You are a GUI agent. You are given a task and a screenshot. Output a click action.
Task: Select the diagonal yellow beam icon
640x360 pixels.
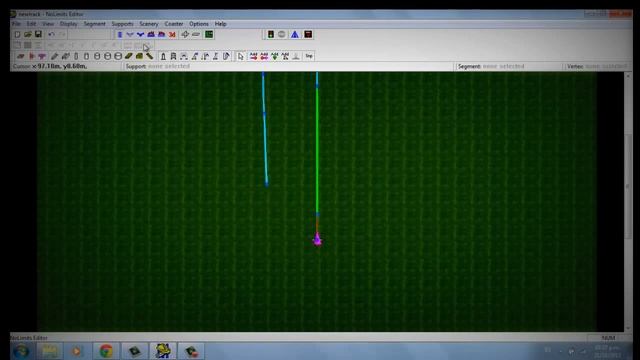point(150,56)
